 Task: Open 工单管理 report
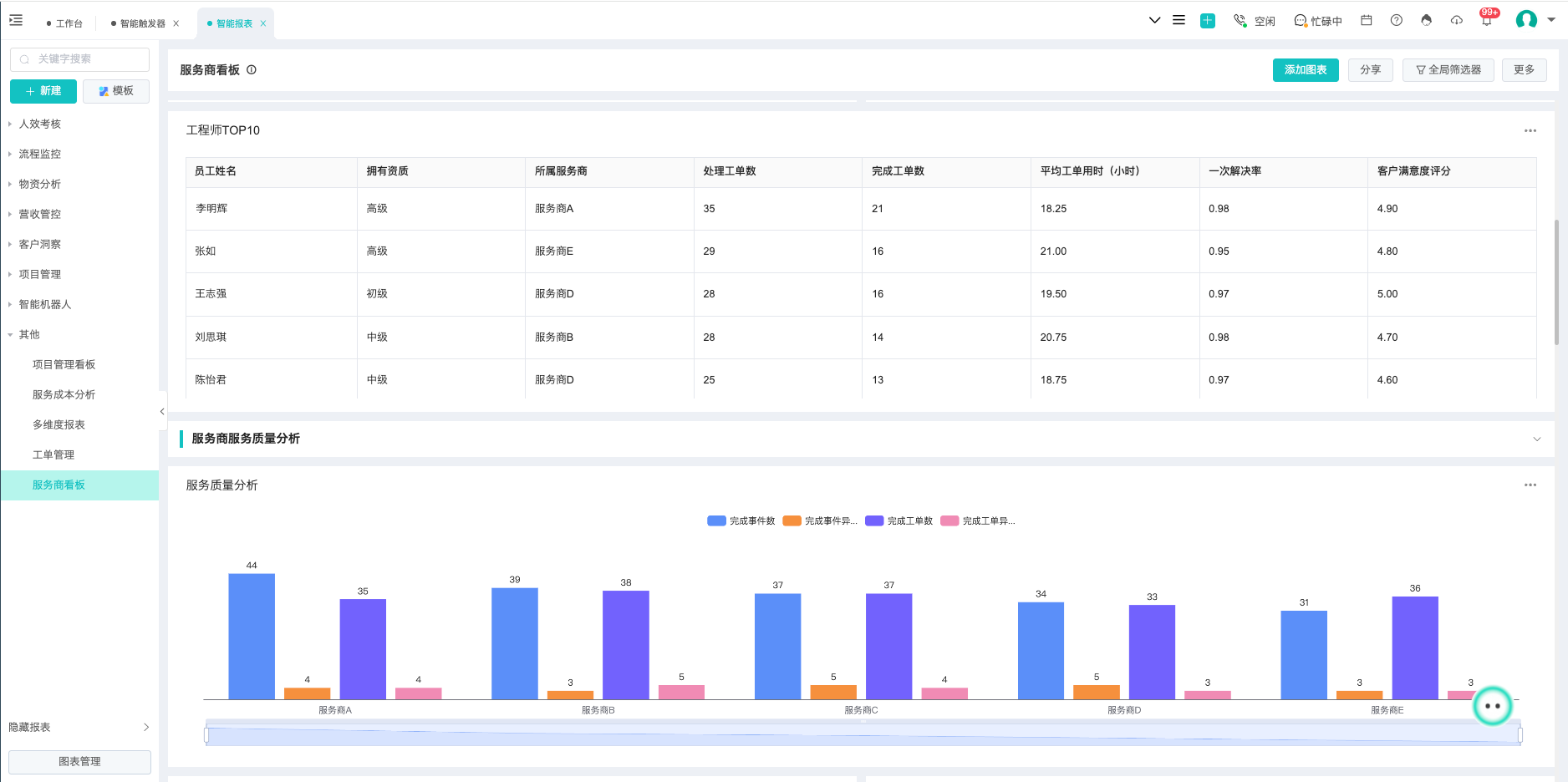click(x=53, y=454)
